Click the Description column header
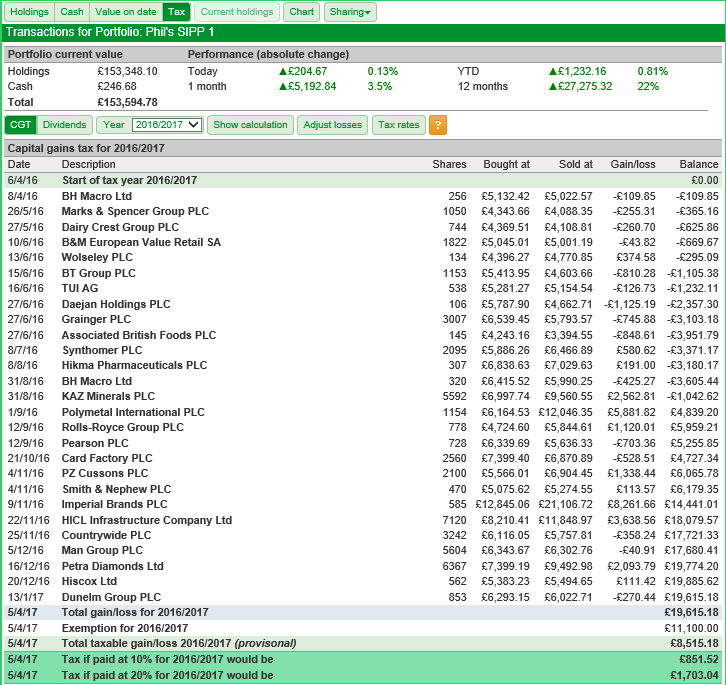 tap(88, 164)
